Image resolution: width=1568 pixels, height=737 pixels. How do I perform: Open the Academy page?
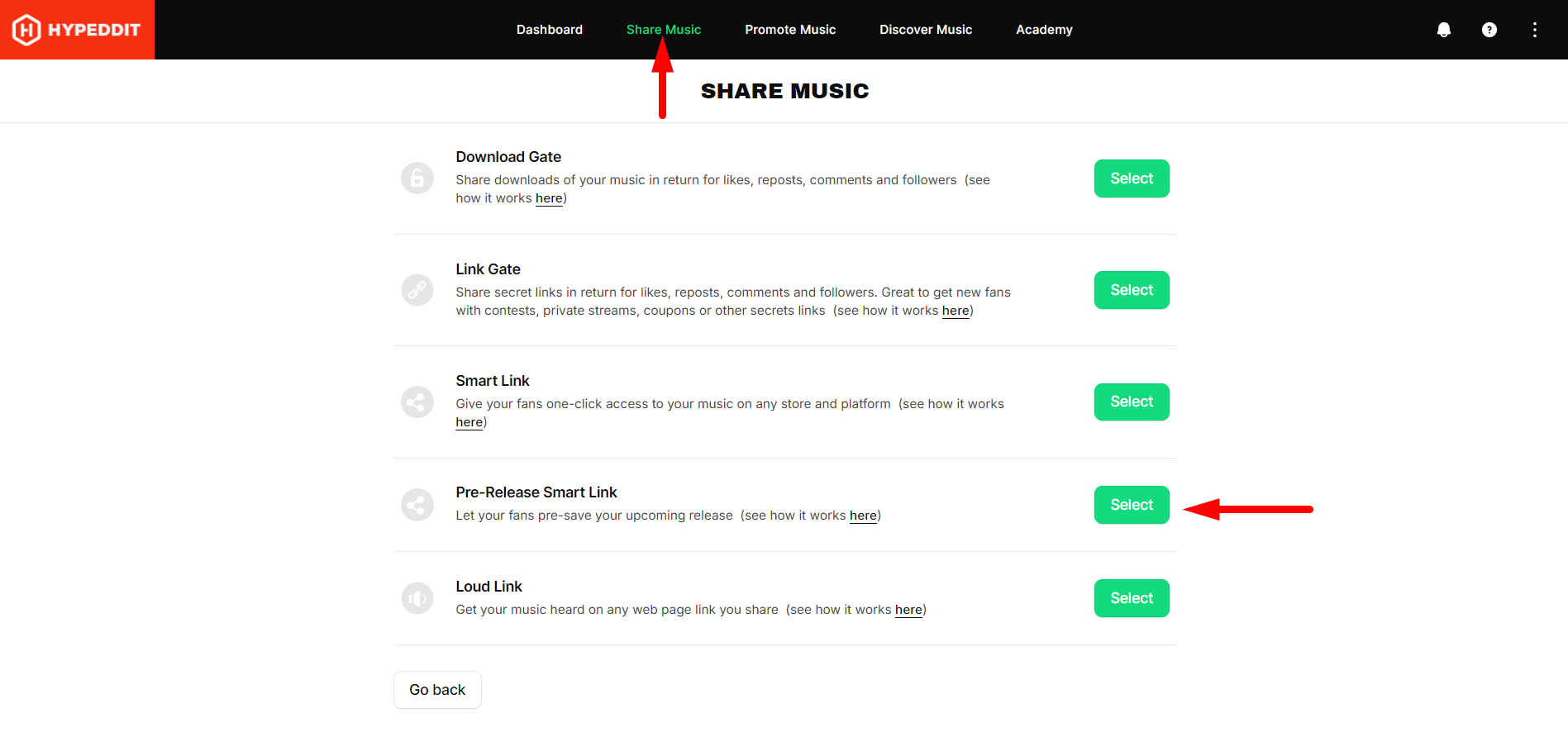pos(1044,30)
